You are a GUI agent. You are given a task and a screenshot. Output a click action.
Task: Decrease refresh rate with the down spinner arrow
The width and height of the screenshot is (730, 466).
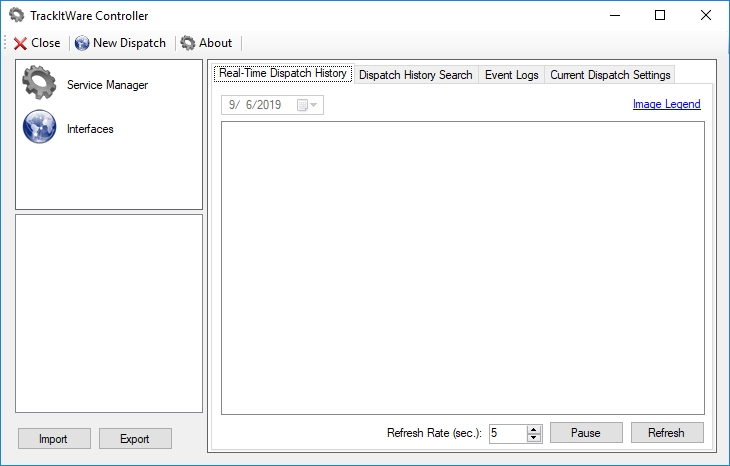coord(534,438)
